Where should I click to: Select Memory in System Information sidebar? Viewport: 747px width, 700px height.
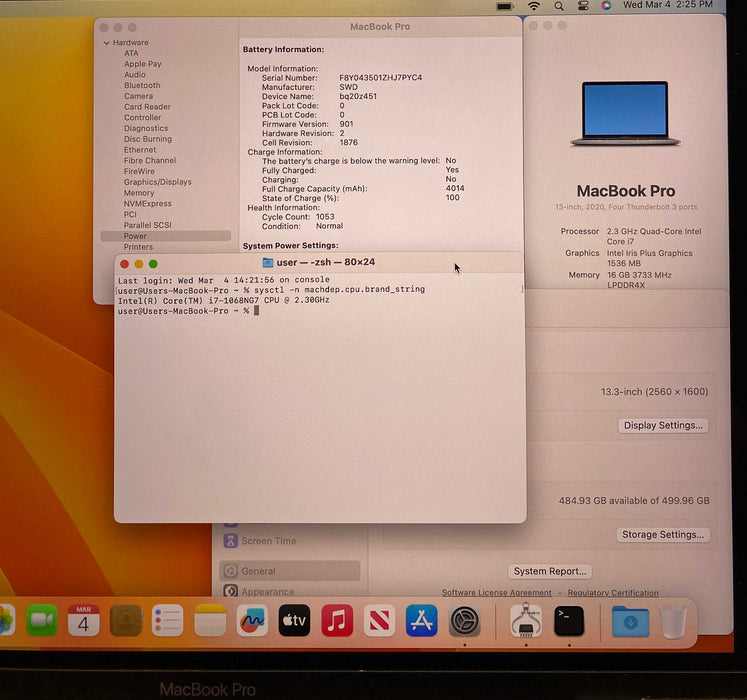point(139,193)
